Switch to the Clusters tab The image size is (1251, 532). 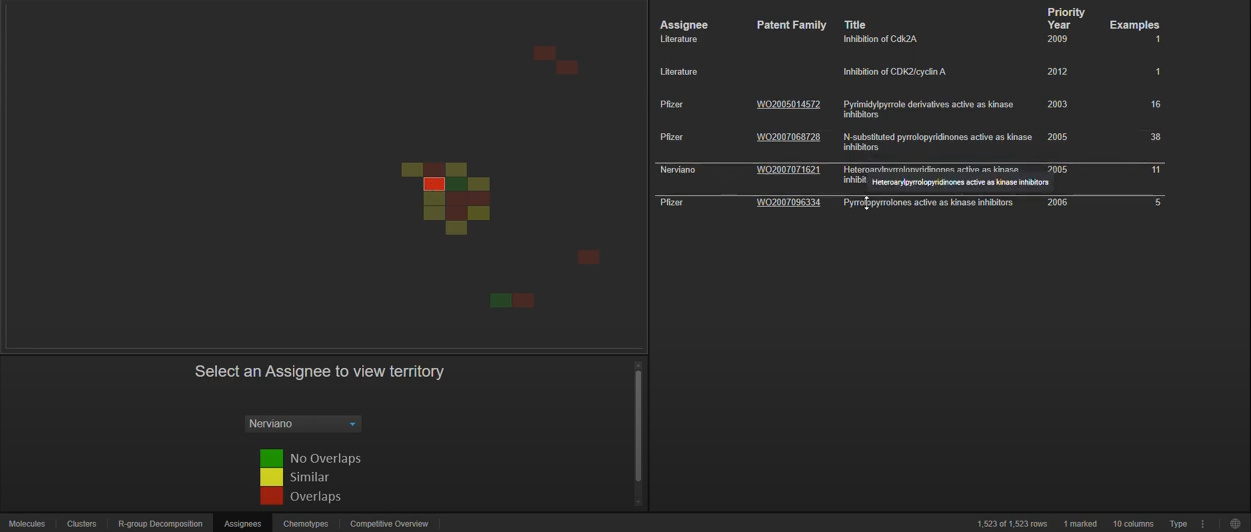pyautogui.click(x=82, y=524)
